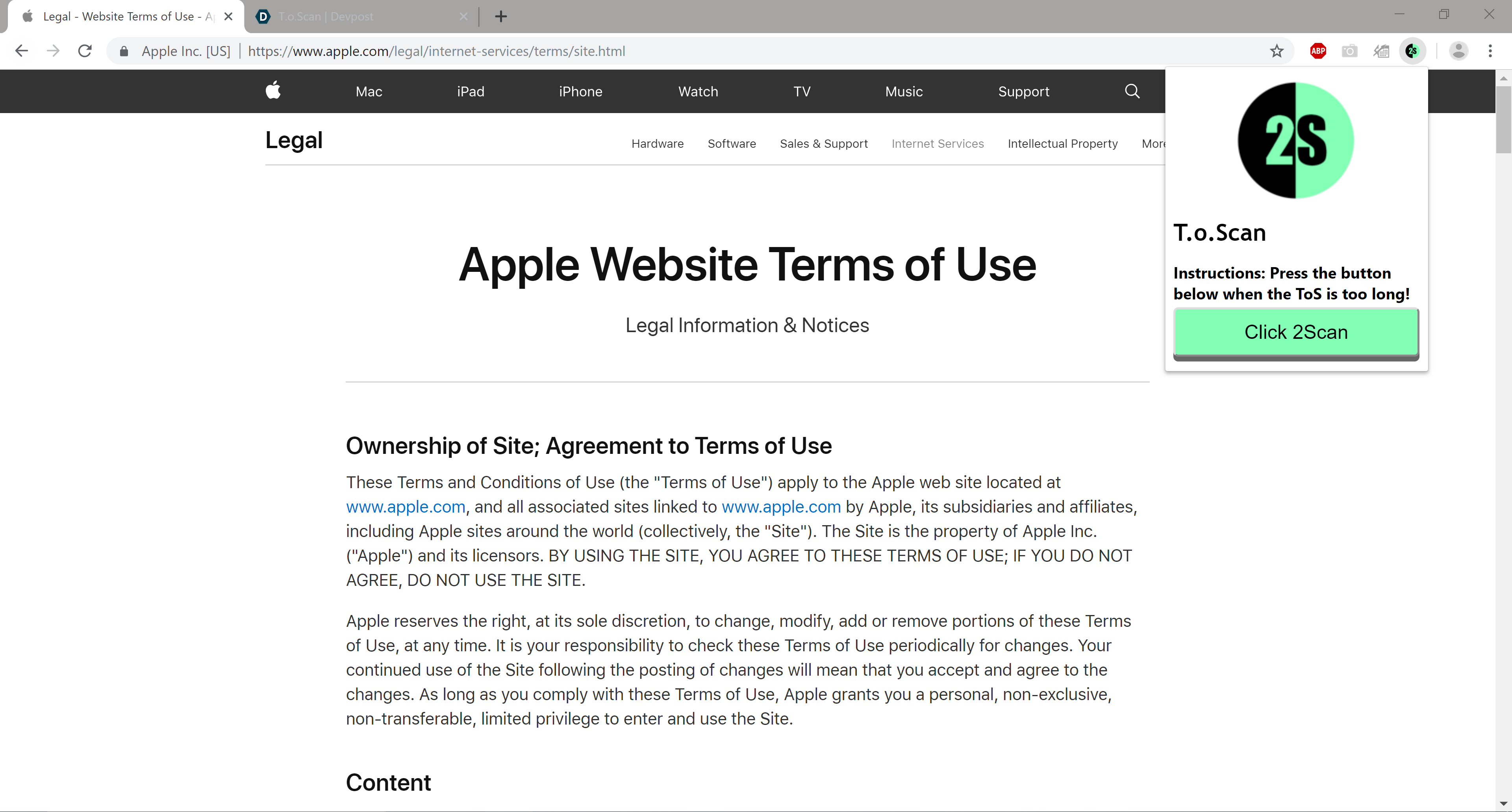View site security info via lock icon

(x=124, y=51)
